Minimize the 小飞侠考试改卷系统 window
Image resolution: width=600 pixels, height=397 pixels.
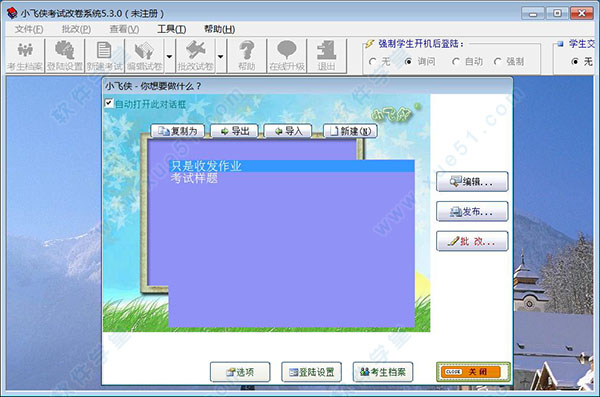[533, 14]
